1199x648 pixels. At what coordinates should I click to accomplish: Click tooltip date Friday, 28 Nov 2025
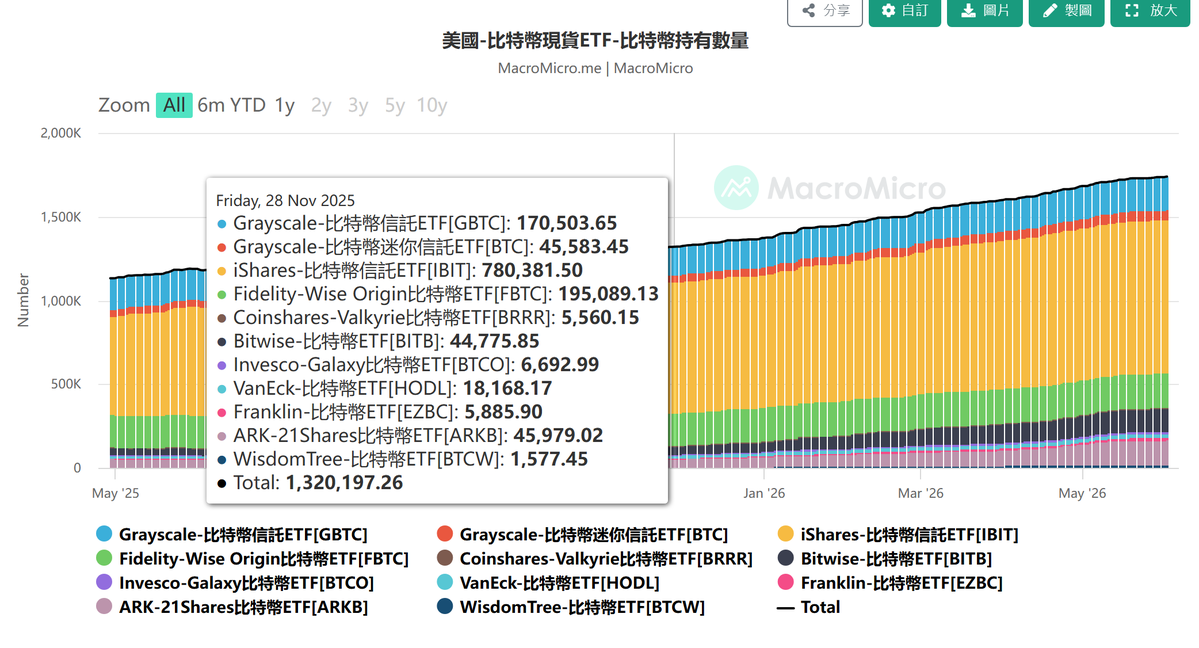click(285, 200)
